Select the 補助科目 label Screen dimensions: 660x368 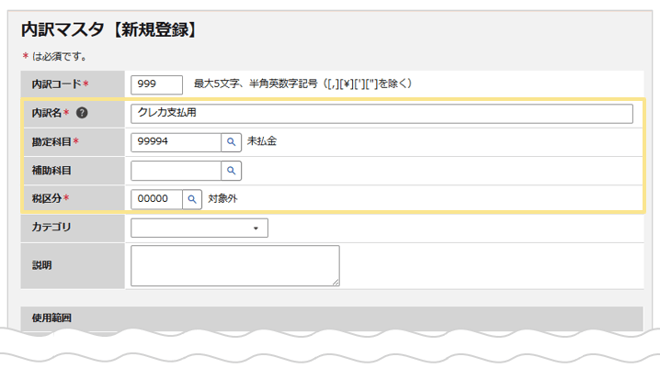51,171
